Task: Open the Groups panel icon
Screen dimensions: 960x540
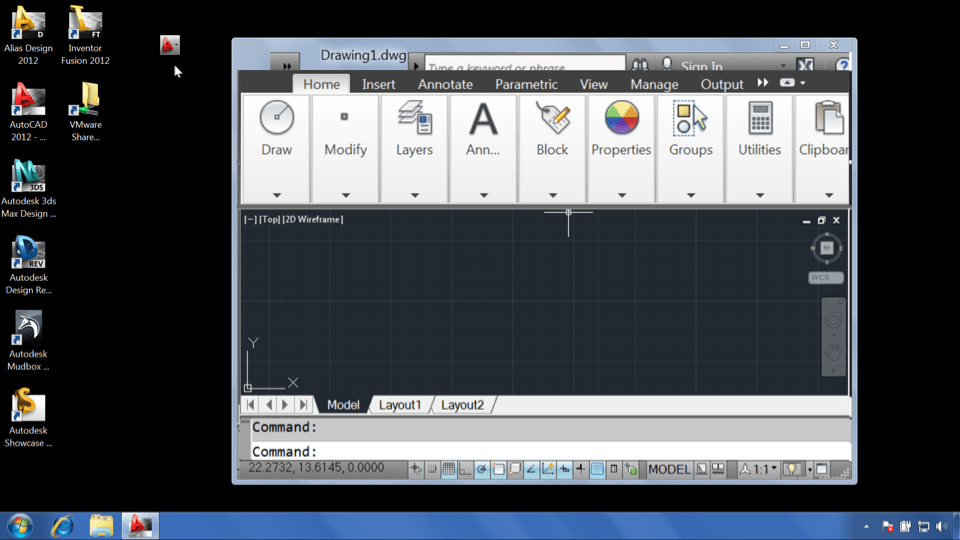Action: pos(691,118)
